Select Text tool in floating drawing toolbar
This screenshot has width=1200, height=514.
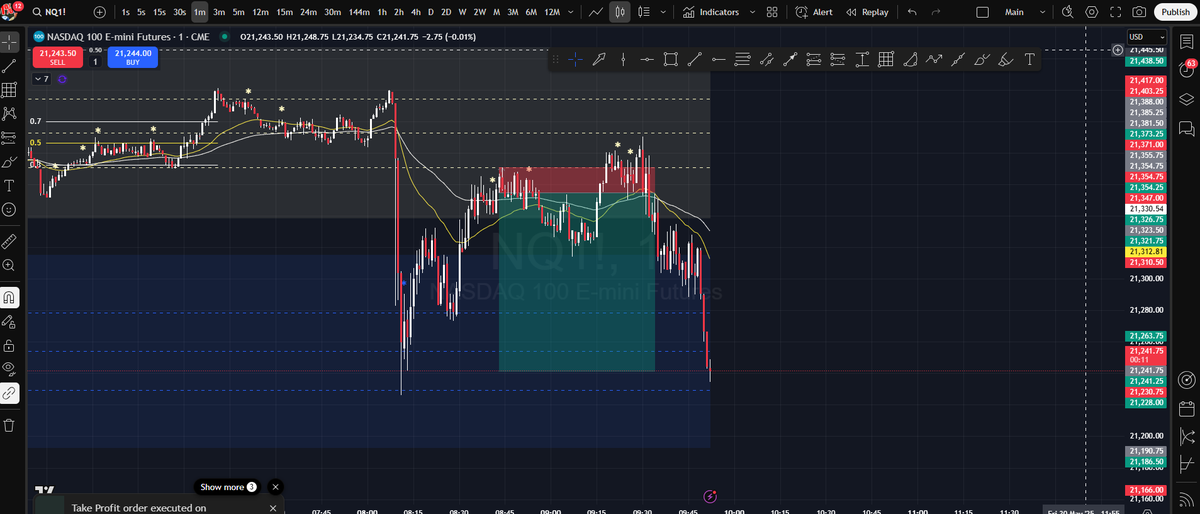[x=1029, y=60]
